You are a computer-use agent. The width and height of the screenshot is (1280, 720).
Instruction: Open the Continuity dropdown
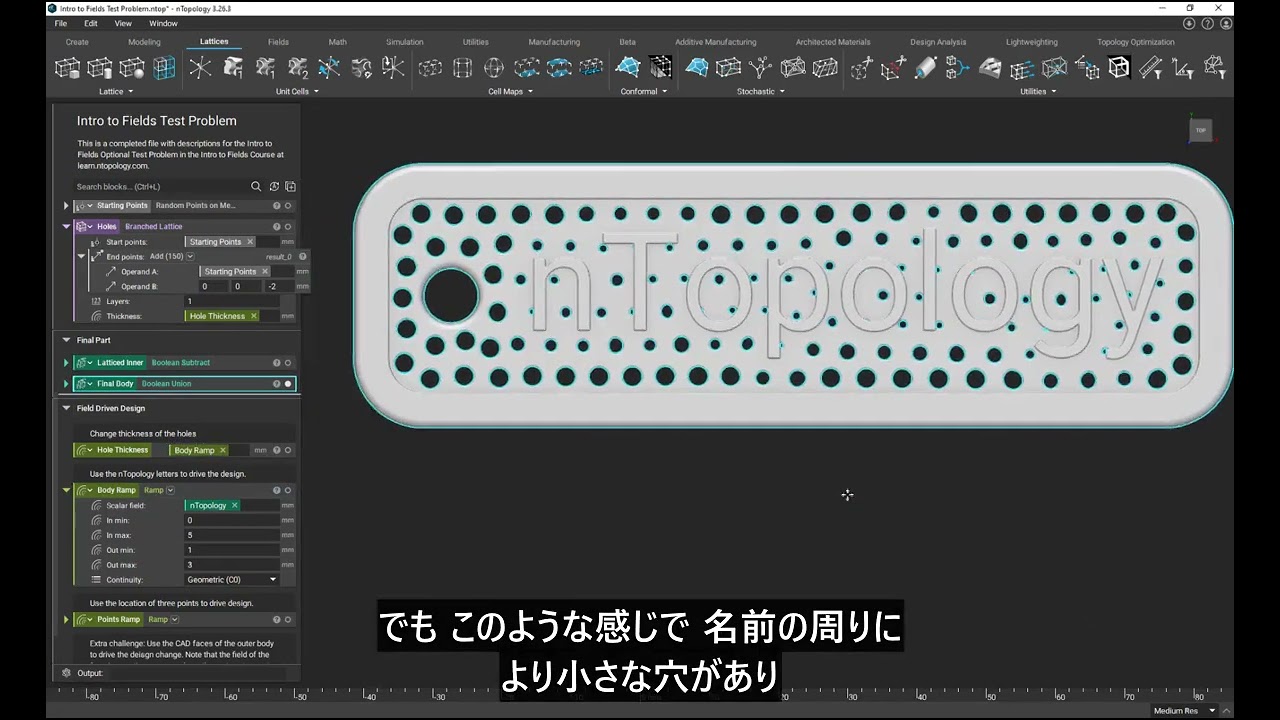click(232, 580)
